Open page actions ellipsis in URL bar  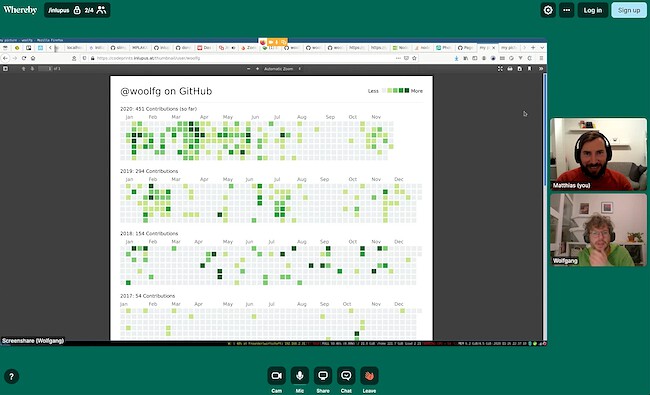tap(398, 58)
